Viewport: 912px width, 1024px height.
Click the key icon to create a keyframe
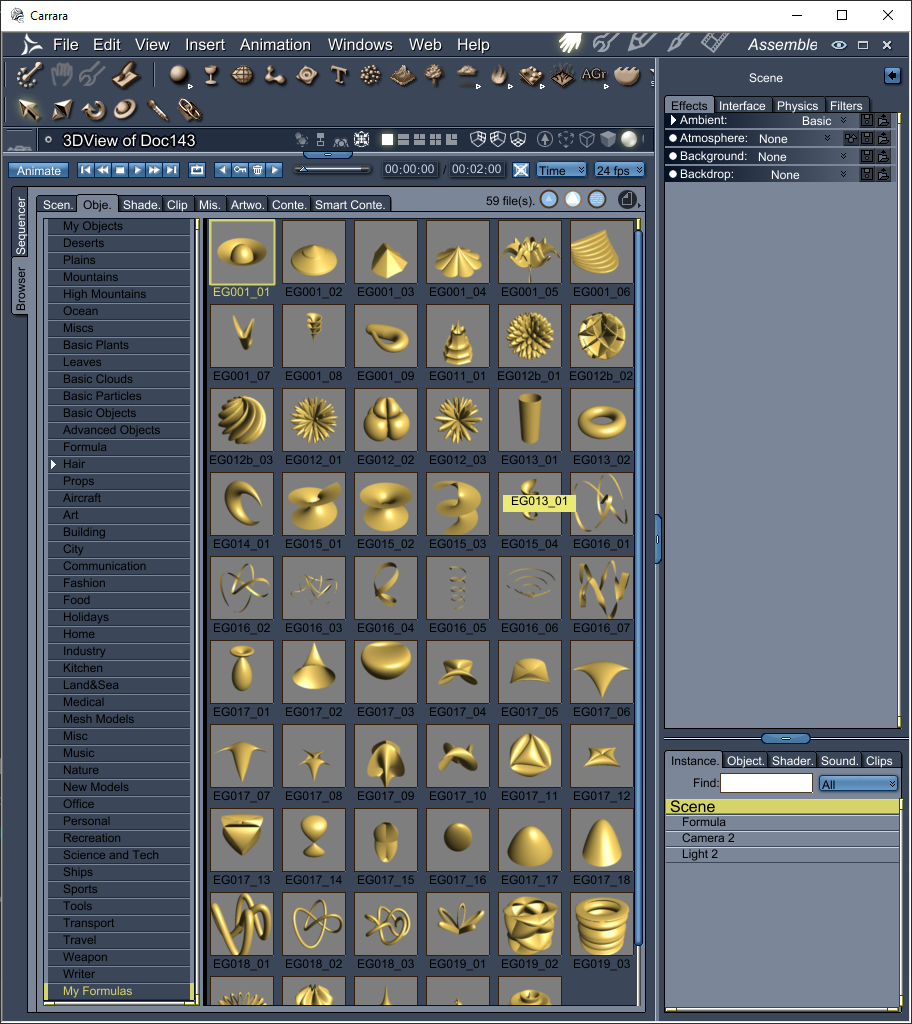pyautogui.click(x=240, y=170)
